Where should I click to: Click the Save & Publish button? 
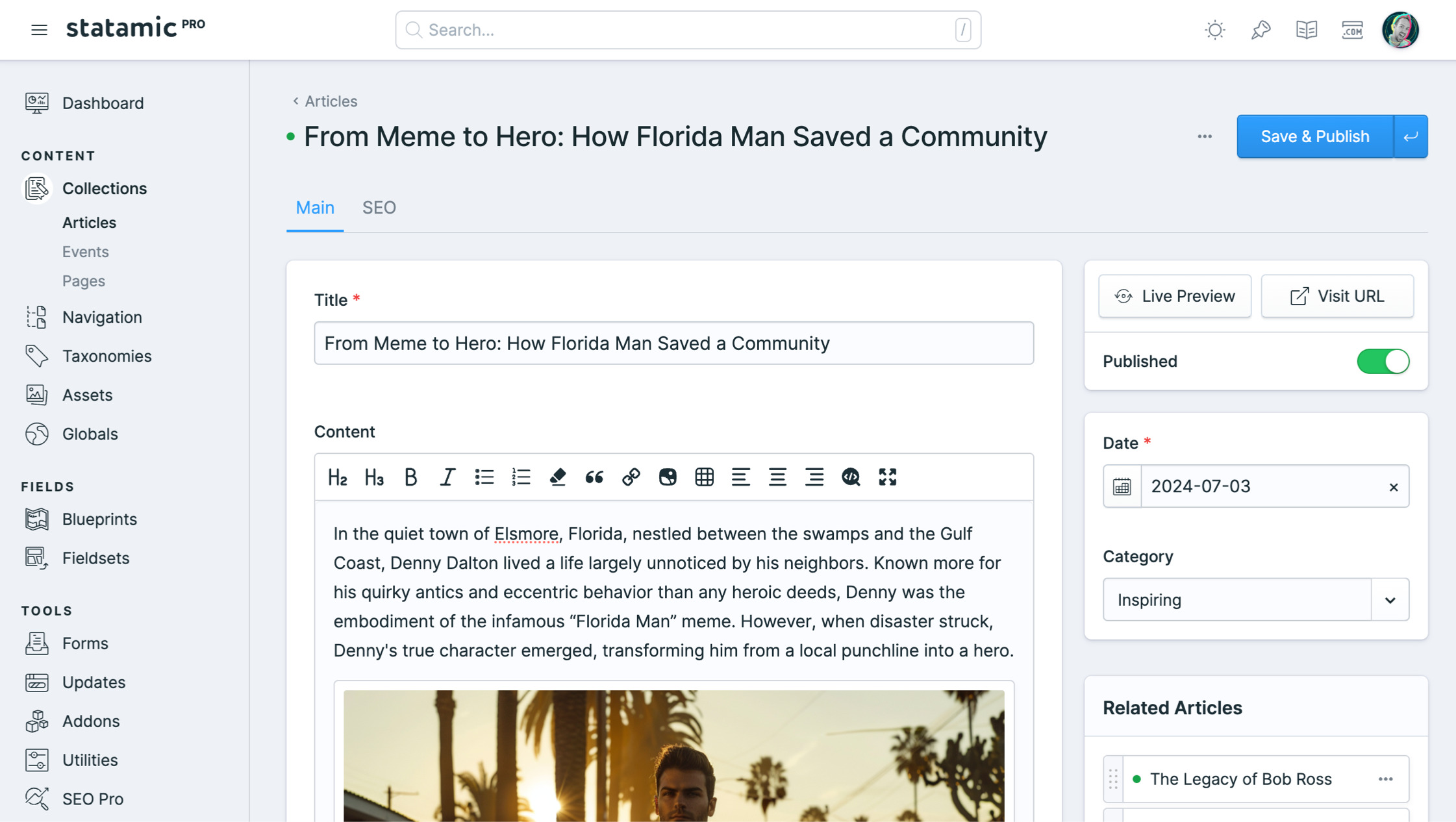(x=1314, y=136)
